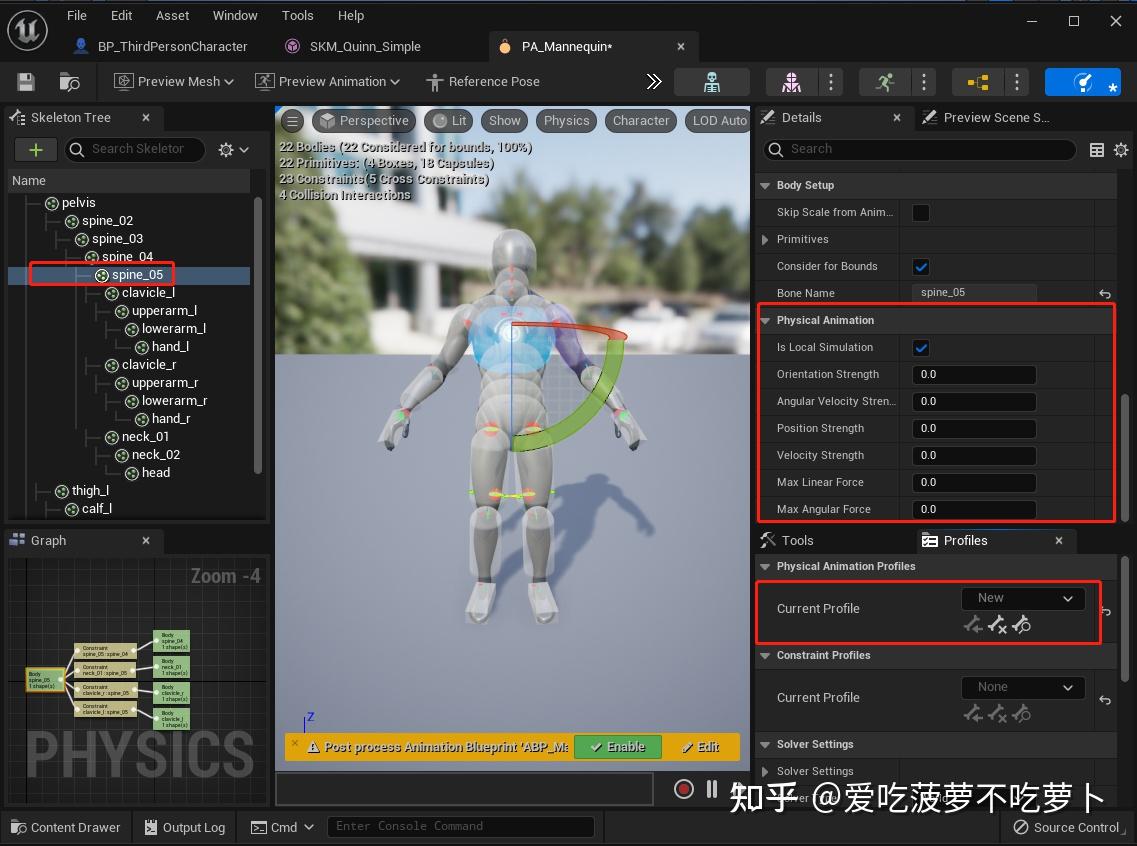This screenshot has width=1137, height=846.
Task: Click the Enable button in the warning banner
Action: coord(617,746)
